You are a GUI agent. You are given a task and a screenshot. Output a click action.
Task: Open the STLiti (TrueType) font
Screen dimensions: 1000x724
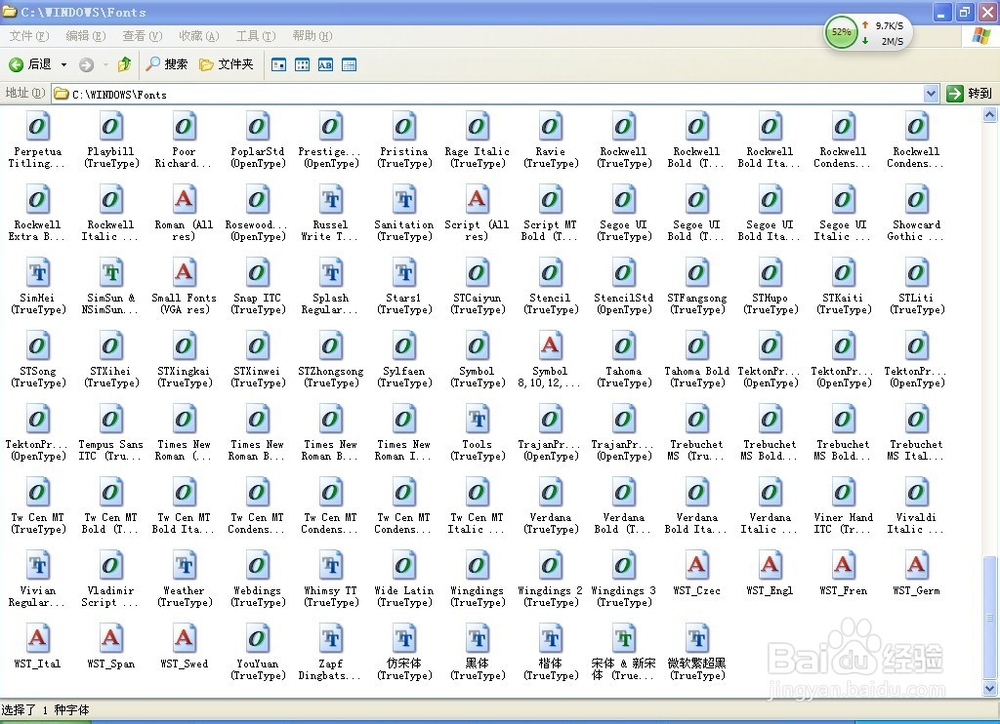coord(916,272)
